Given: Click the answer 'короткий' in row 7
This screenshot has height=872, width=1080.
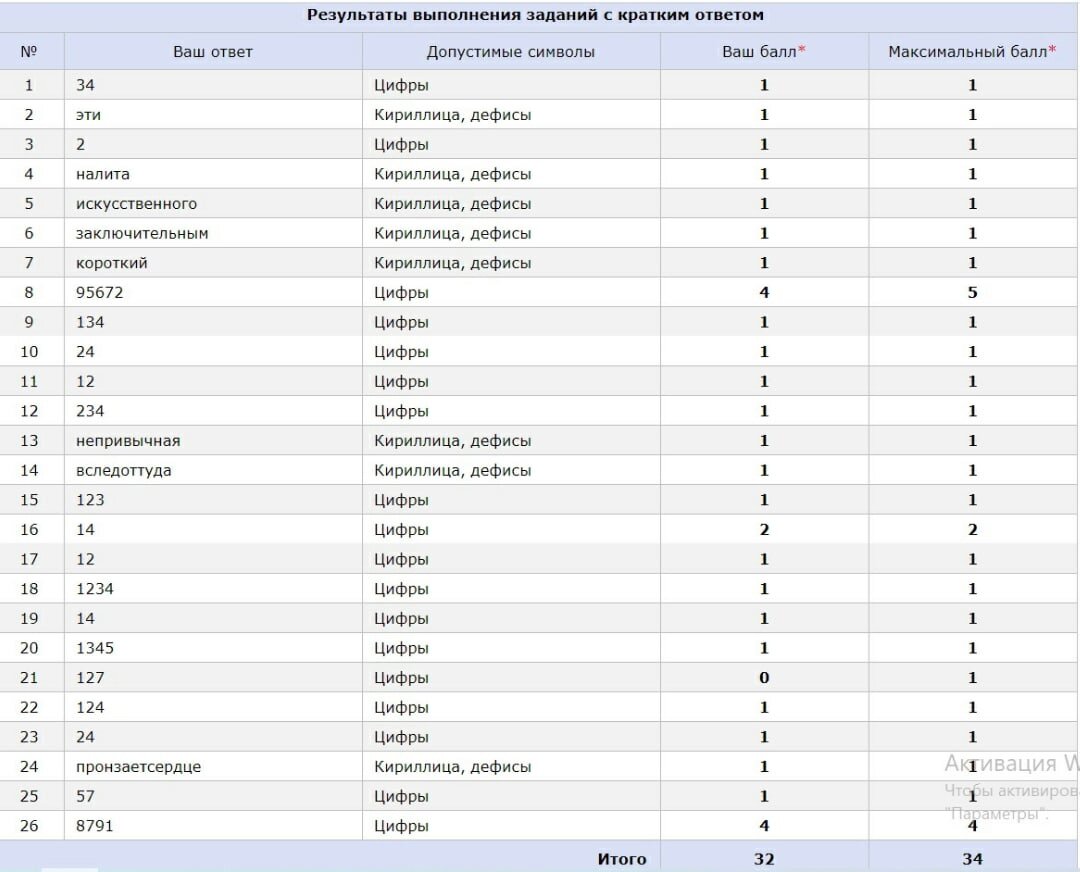Looking at the screenshot, I should point(112,263).
